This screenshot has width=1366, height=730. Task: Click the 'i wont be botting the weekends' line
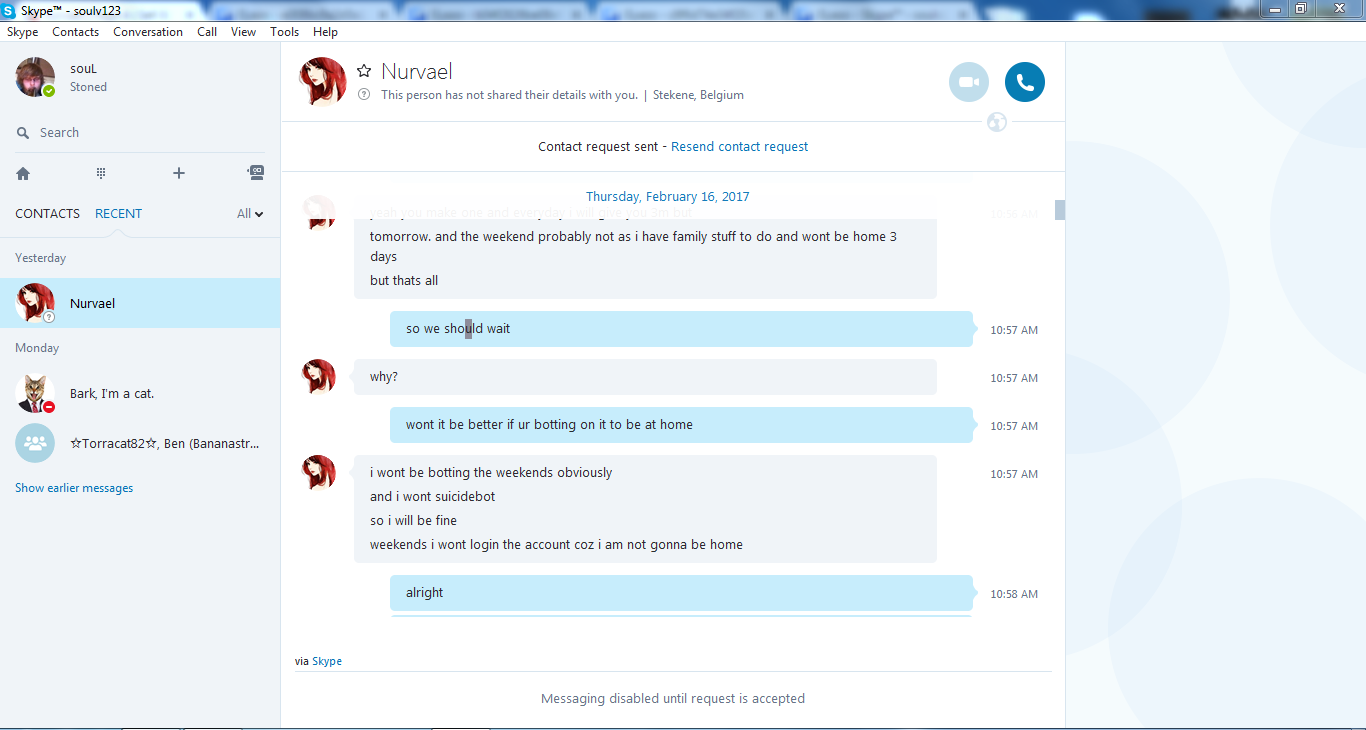click(491, 473)
